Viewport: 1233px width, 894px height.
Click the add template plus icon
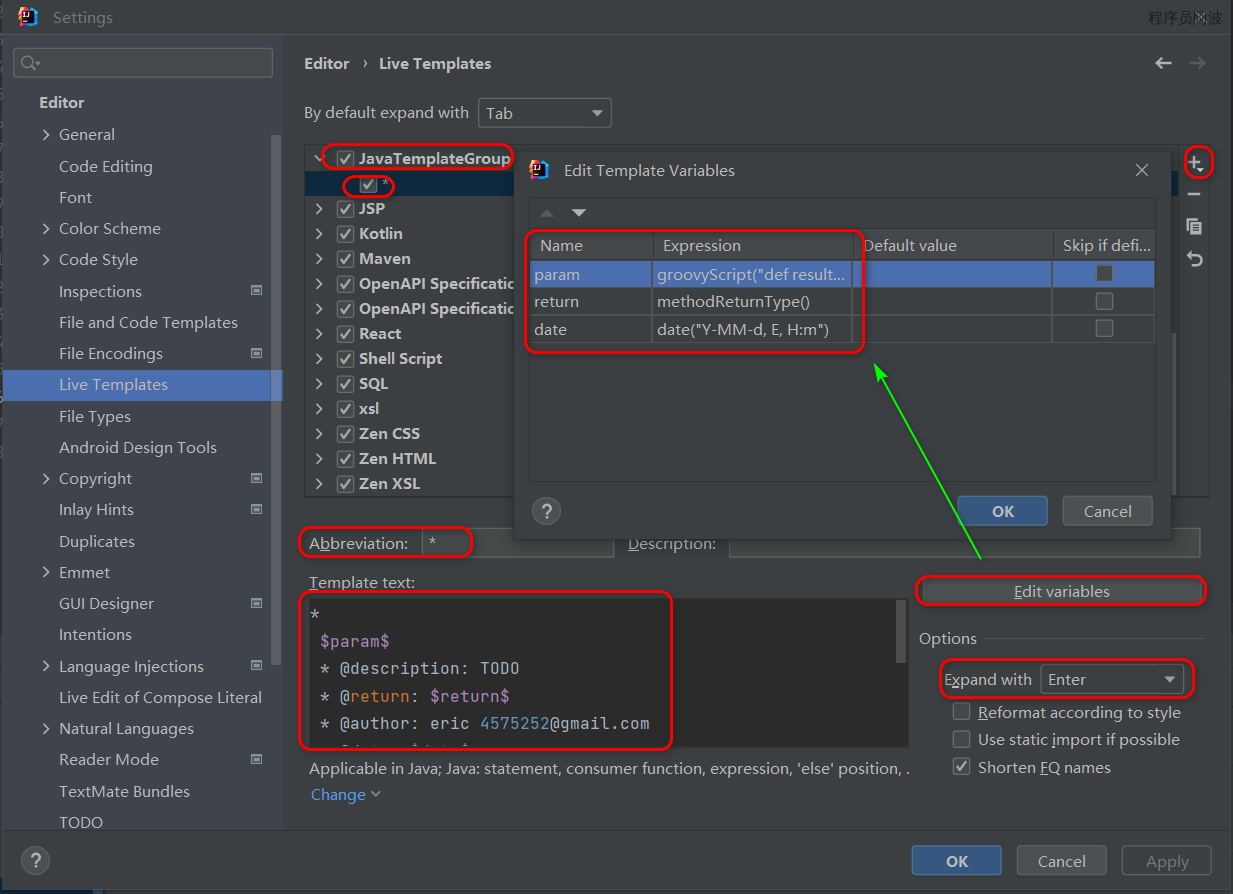(1195, 162)
